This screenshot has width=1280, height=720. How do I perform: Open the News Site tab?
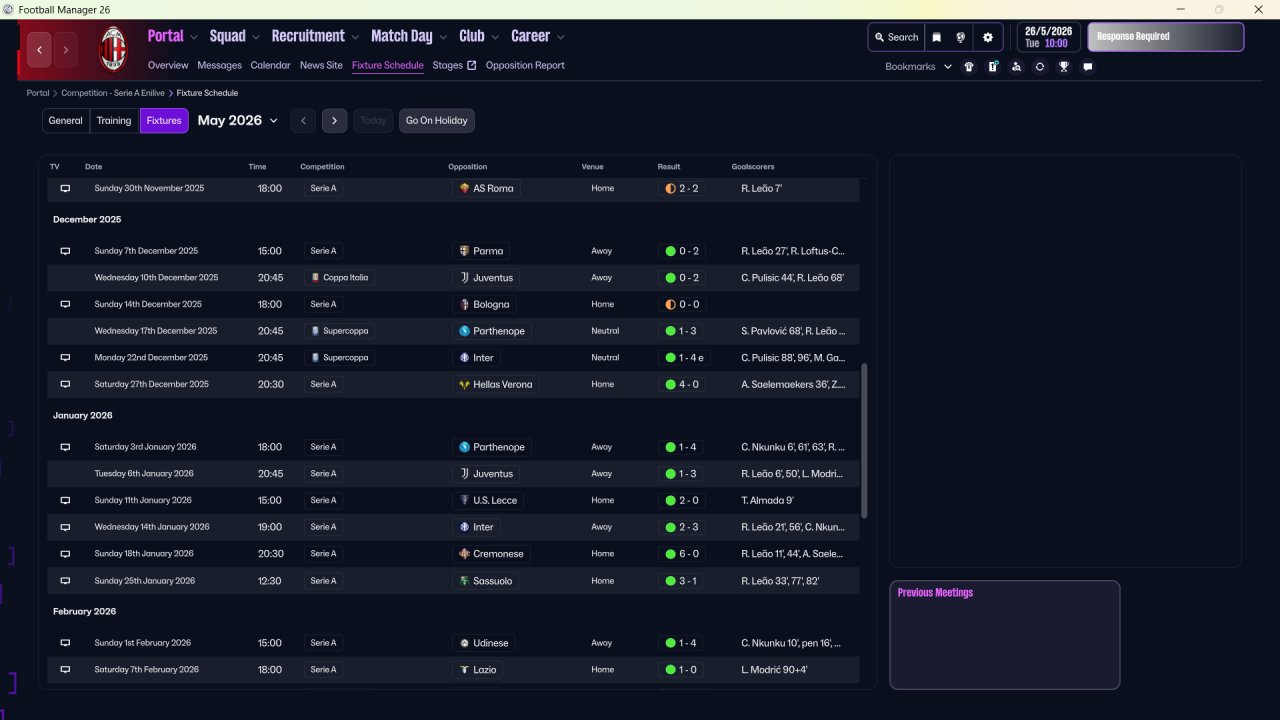pyautogui.click(x=321, y=65)
